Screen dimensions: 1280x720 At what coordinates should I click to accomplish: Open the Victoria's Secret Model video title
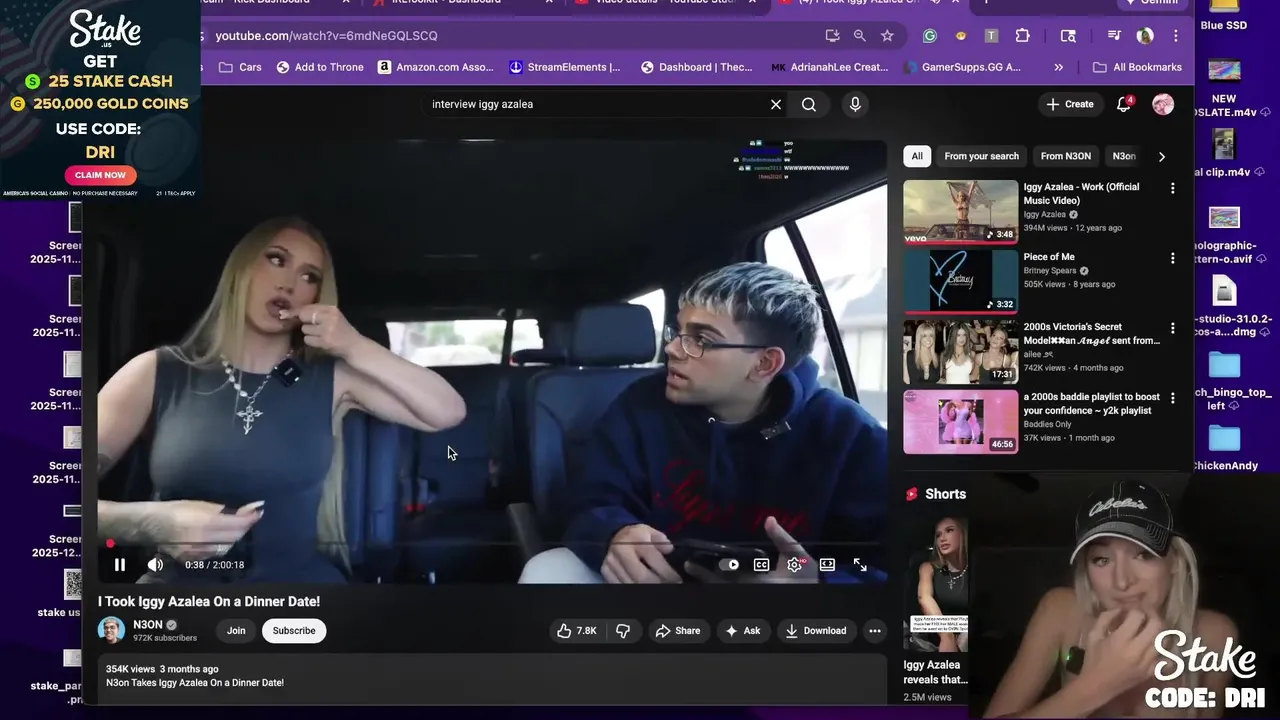coord(1091,334)
